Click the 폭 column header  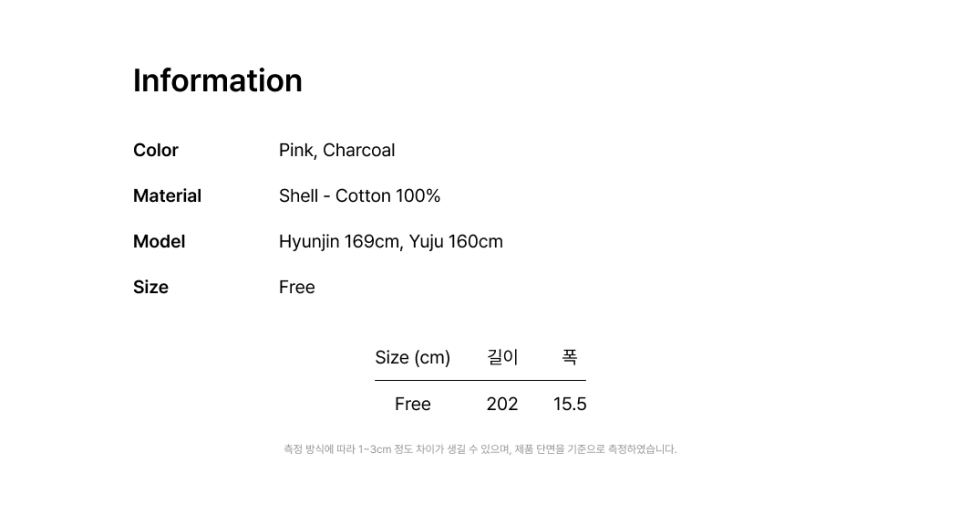(569, 357)
